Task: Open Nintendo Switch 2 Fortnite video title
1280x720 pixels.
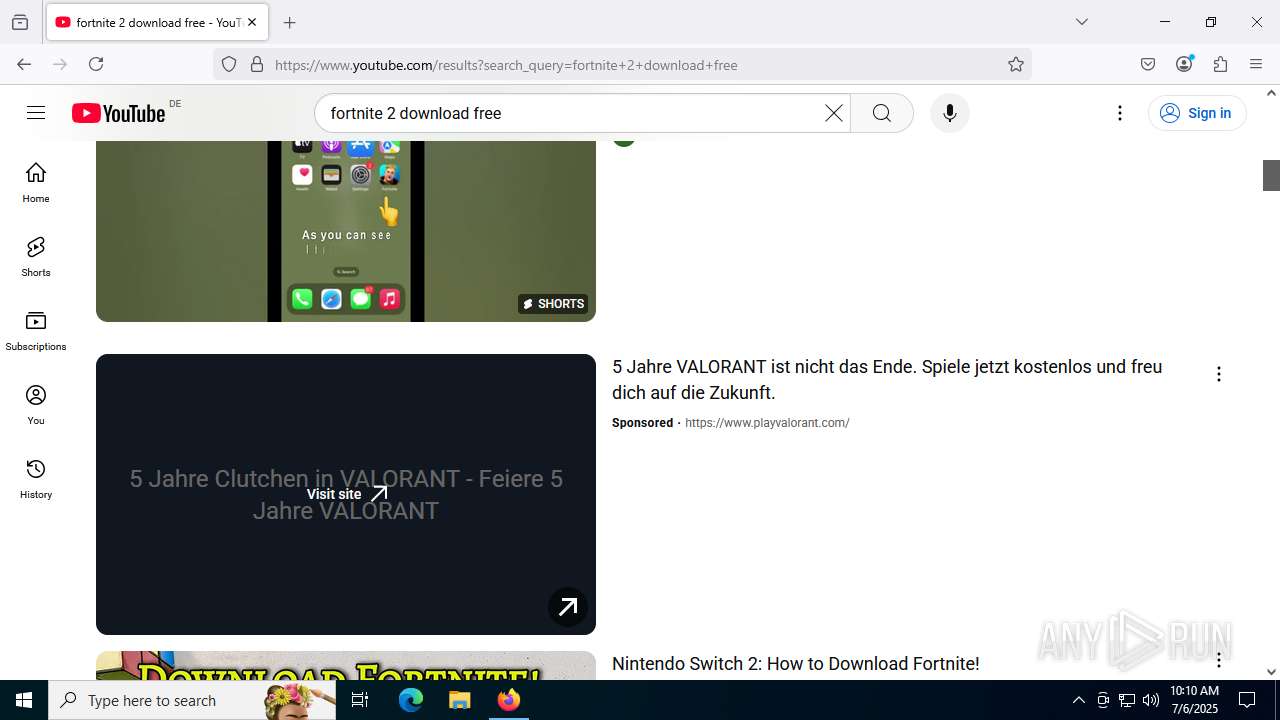Action: pos(795,664)
